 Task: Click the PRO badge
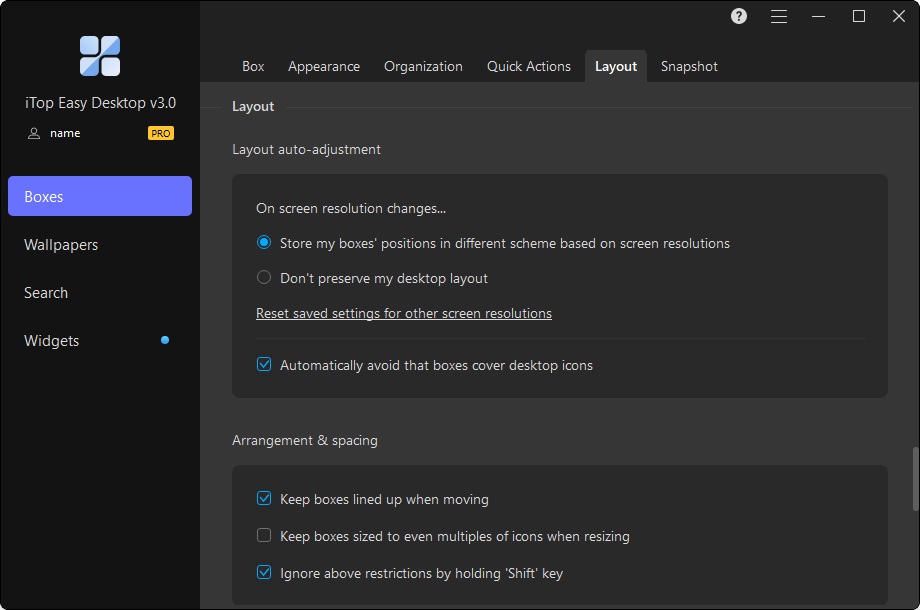click(160, 133)
